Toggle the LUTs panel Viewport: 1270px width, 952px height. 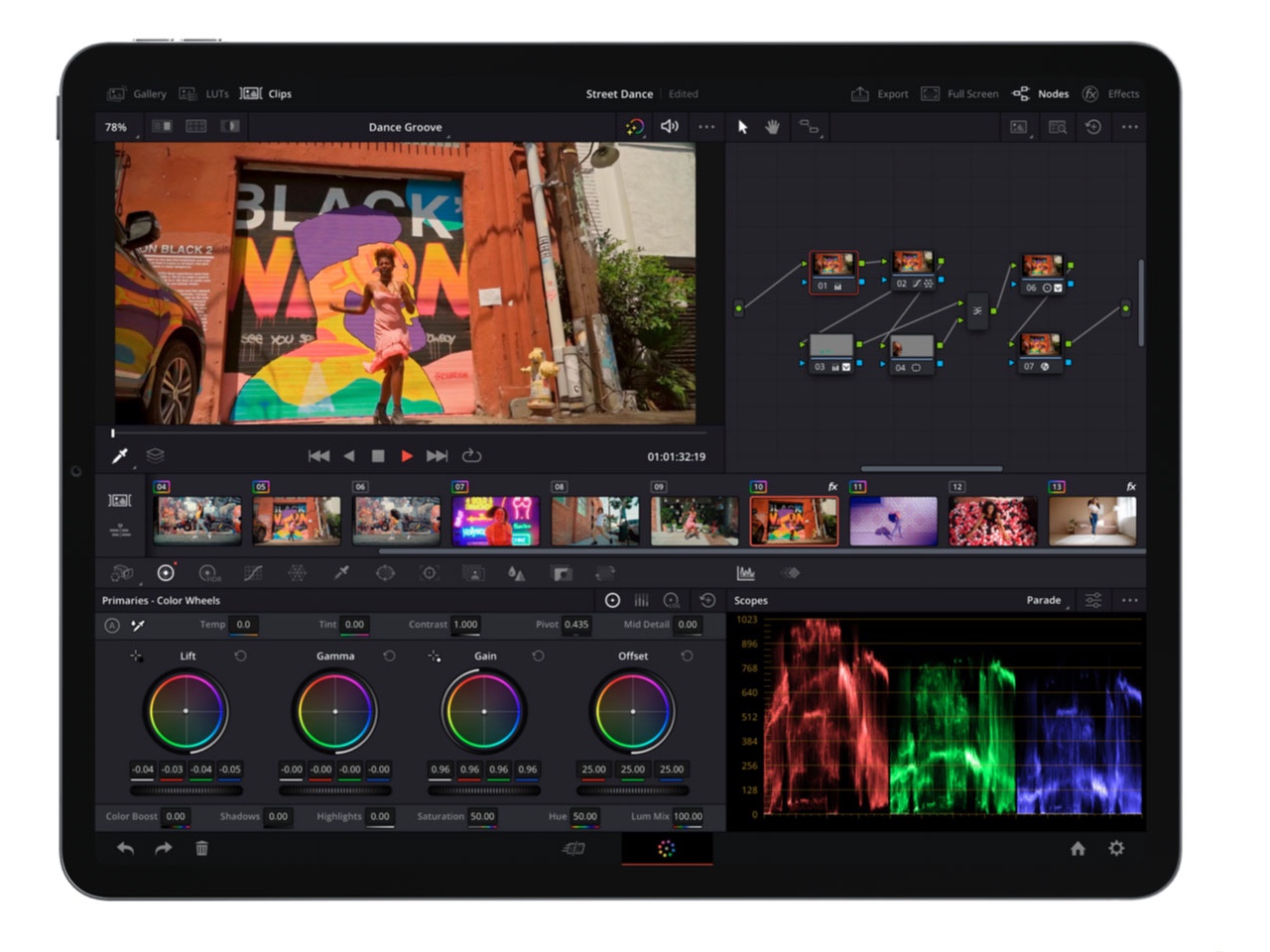click(203, 93)
